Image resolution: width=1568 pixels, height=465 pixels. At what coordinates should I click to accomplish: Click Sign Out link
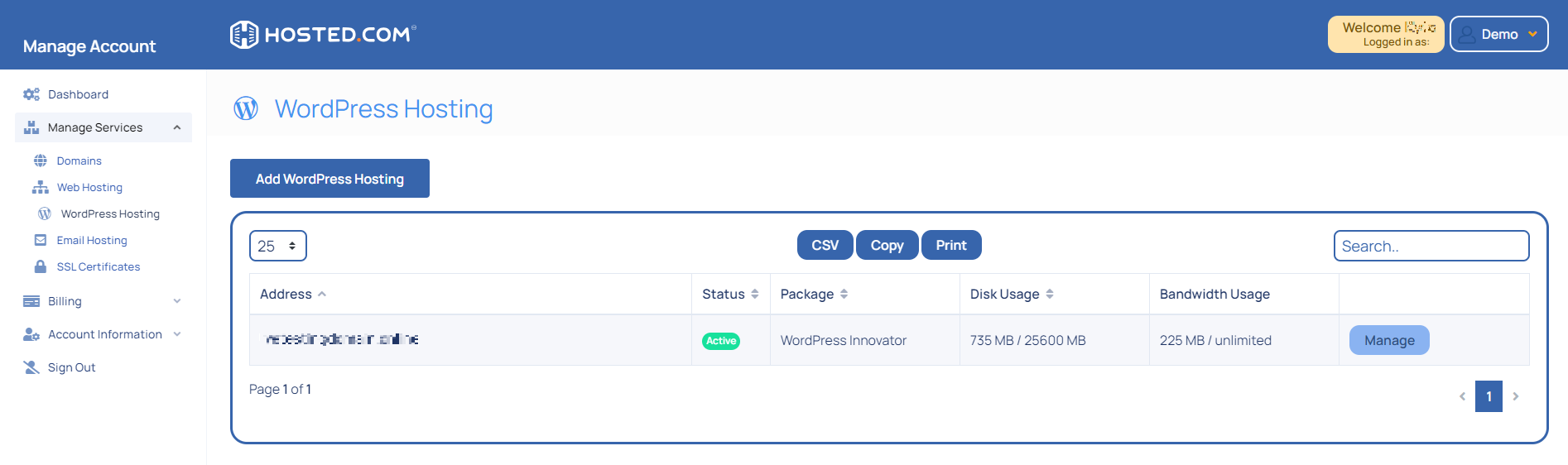click(72, 367)
